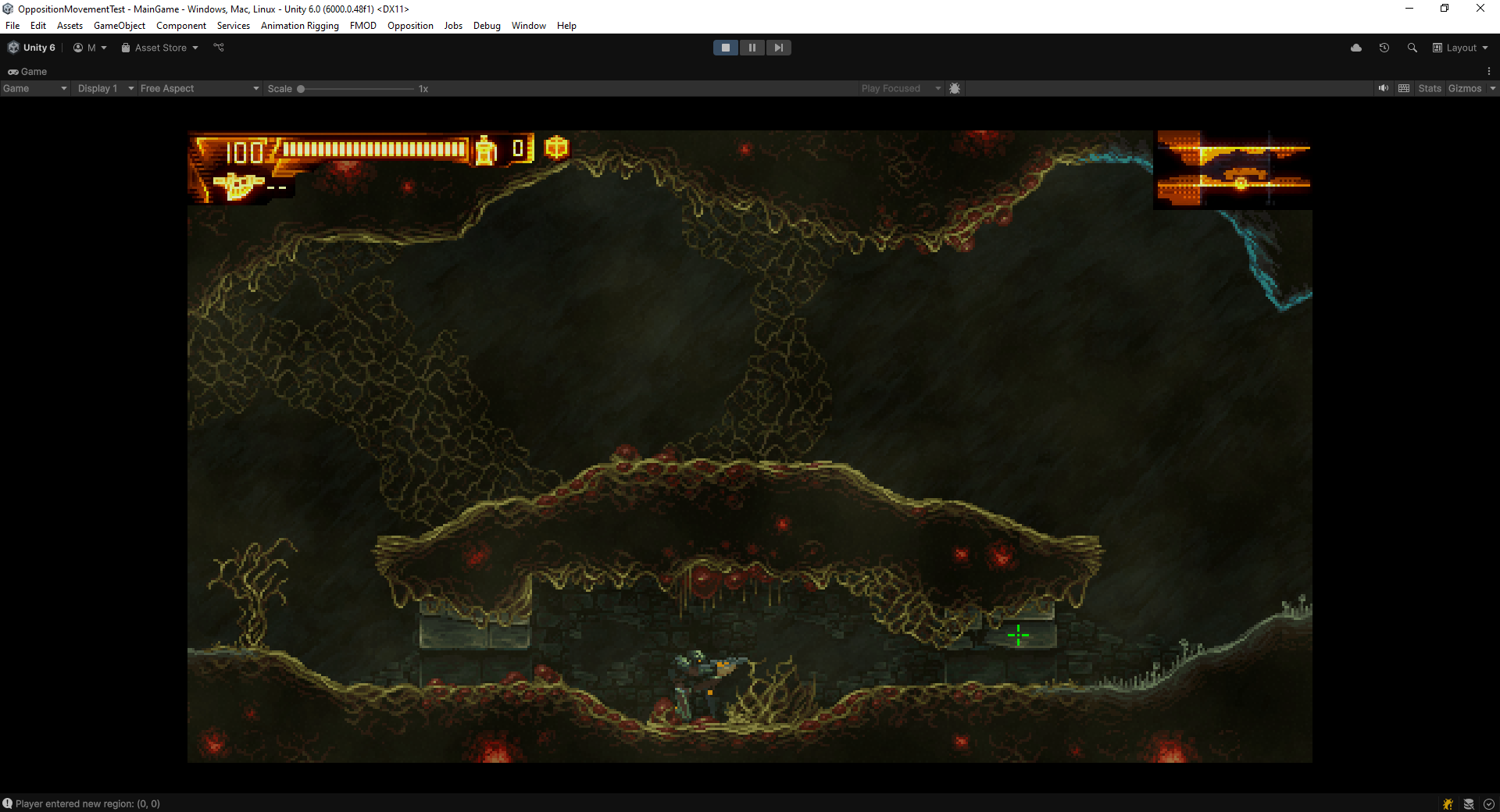Click the console log message in status bar
The width and height of the screenshot is (1500, 812).
(x=87, y=803)
